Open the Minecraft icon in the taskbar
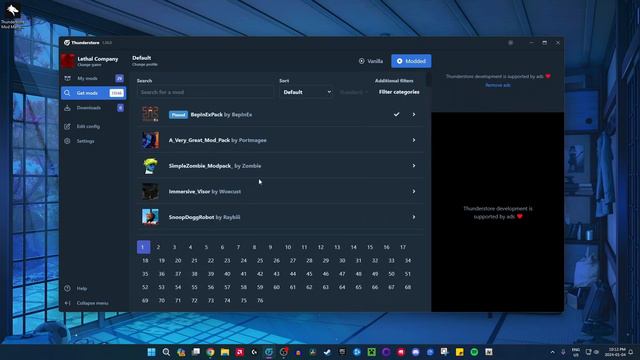 click(371, 352)
